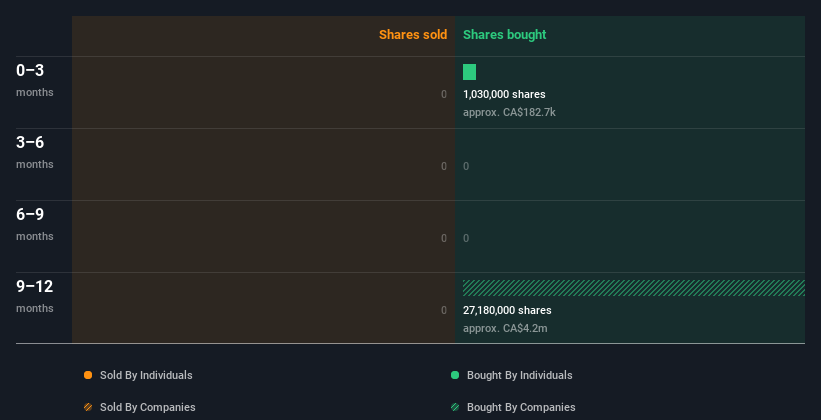Screen dimensions: 821x420
Task: Click the Shares bought column header
Action: pos(504,35)
